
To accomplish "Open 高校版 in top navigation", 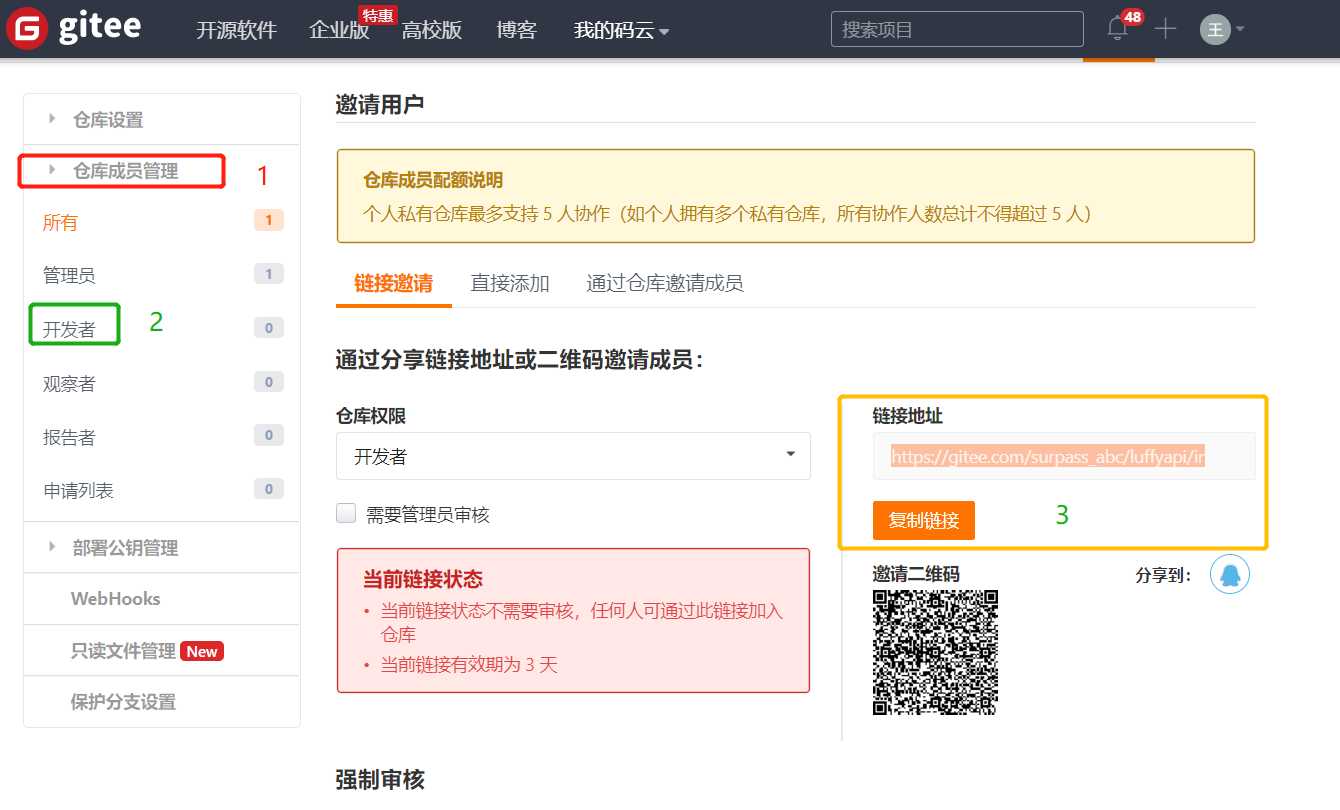I will 432,31.
